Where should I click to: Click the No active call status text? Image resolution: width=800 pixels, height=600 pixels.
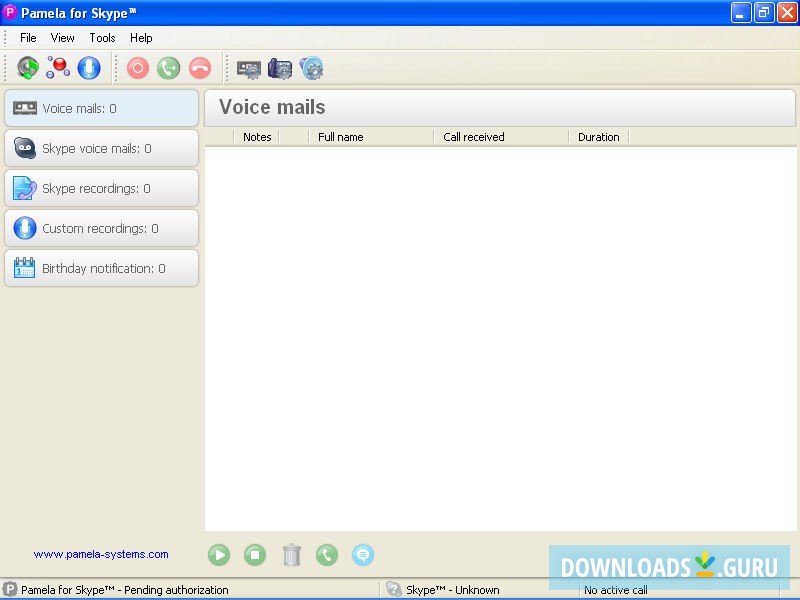pos(616,590)
